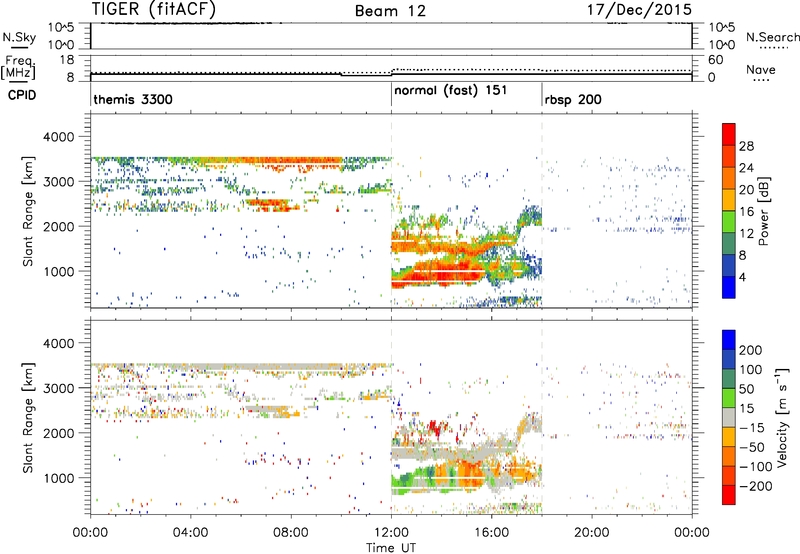The width and height of the screenshot is (800, 554).
Task: Click the Nave legend label
Action: pos(761,70)
